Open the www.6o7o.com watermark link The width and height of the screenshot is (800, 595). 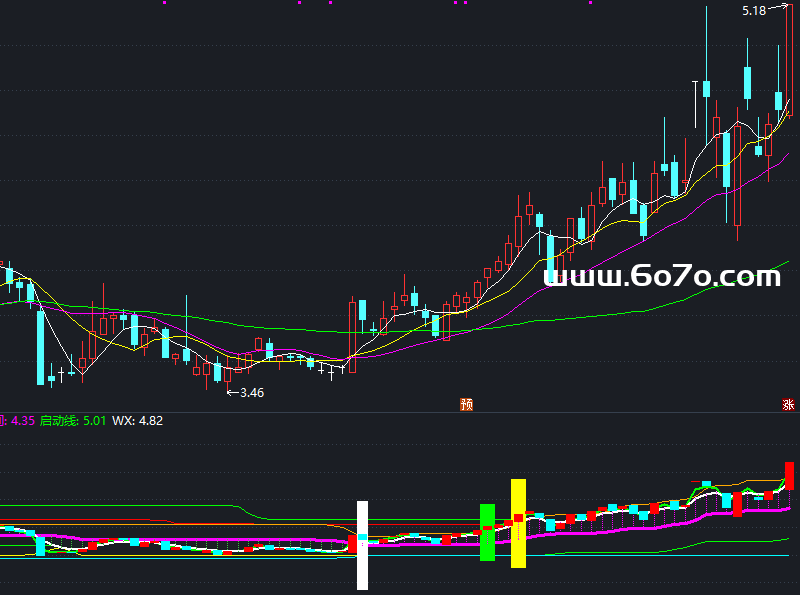[x=661, y=276]
